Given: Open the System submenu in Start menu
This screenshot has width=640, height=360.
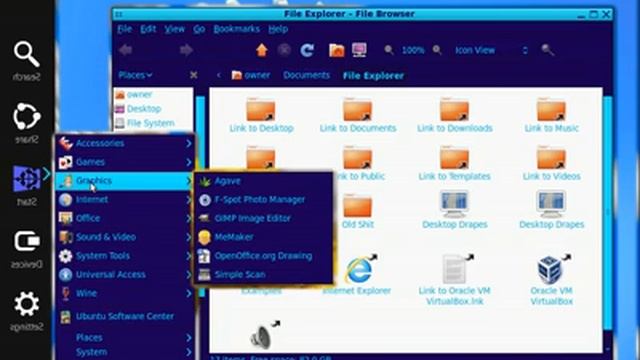Looking at the screenshot, I should (124, 352).
